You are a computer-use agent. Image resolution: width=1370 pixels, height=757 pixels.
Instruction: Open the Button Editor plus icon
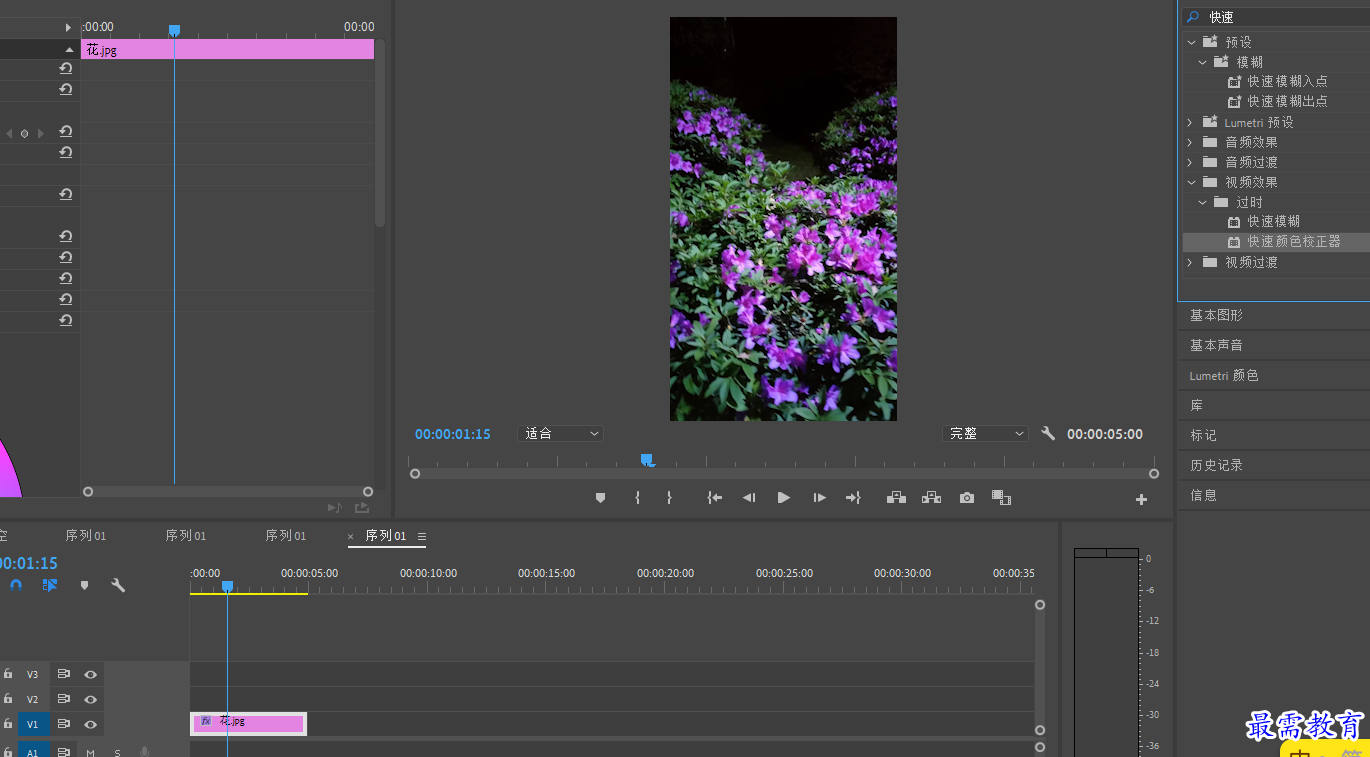[1141, 500]
